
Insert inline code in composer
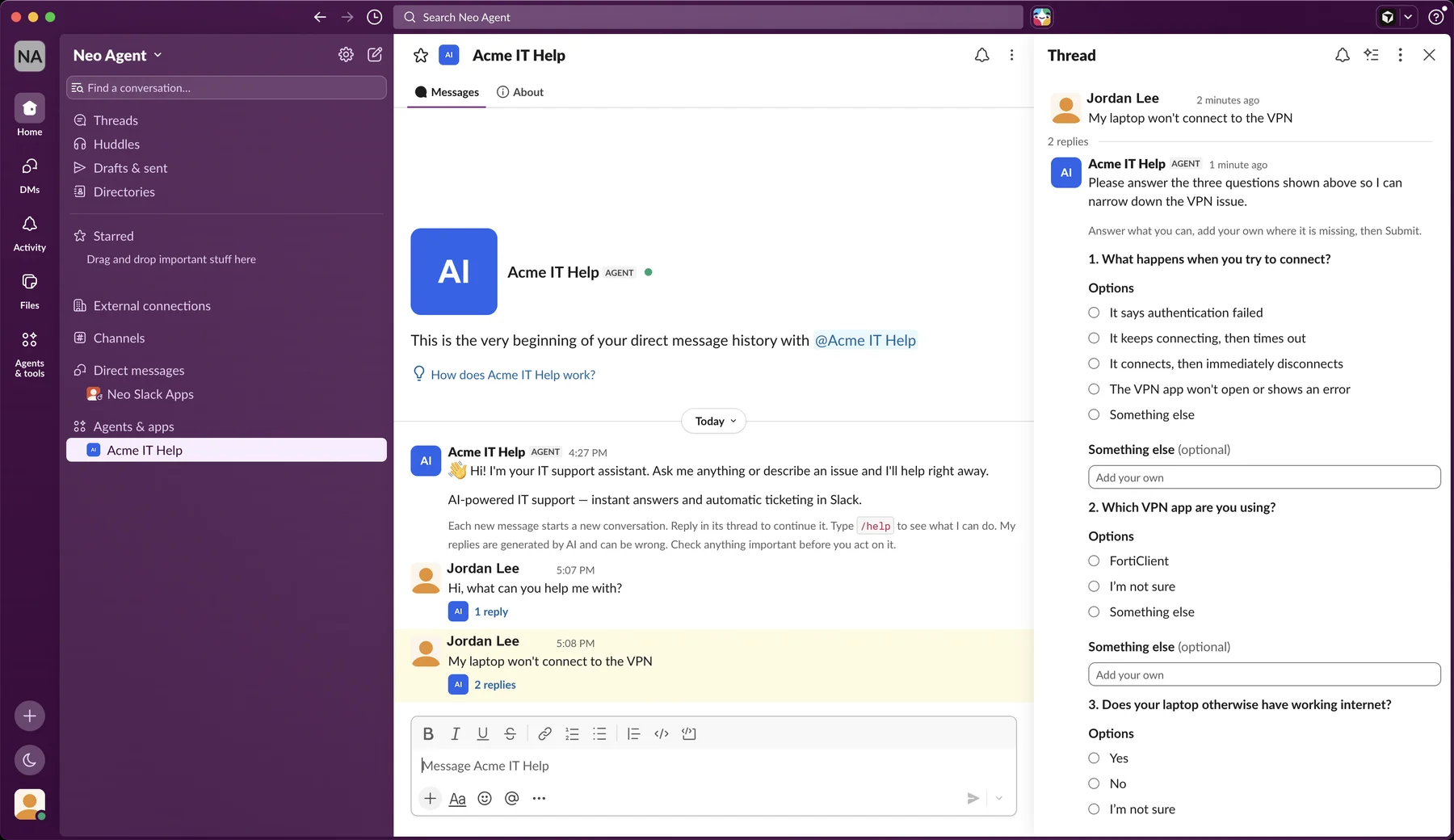[662, 733]
